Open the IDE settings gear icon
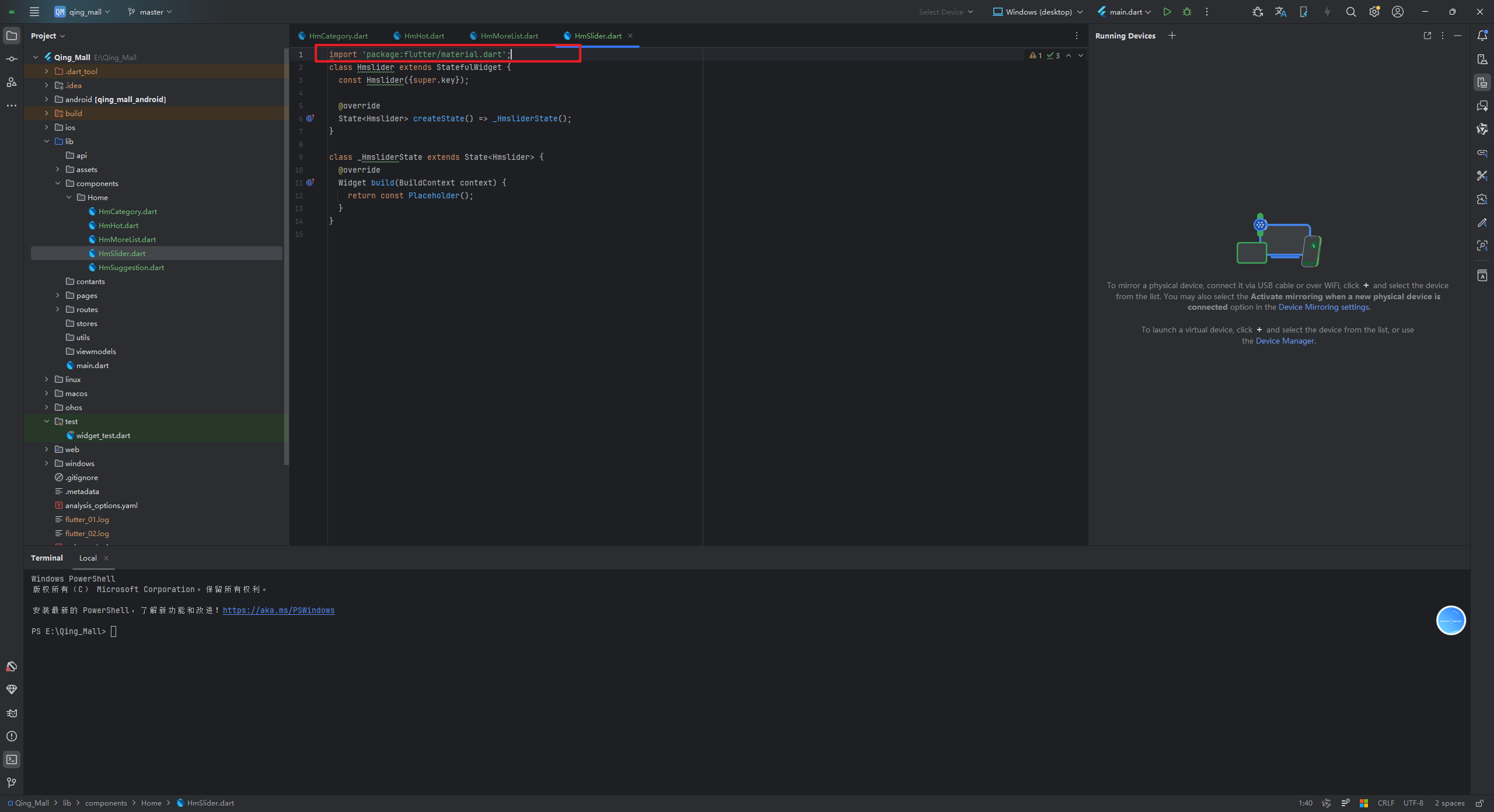Viewport: 1494px width, 812px height. click(x=1374, y=12)
